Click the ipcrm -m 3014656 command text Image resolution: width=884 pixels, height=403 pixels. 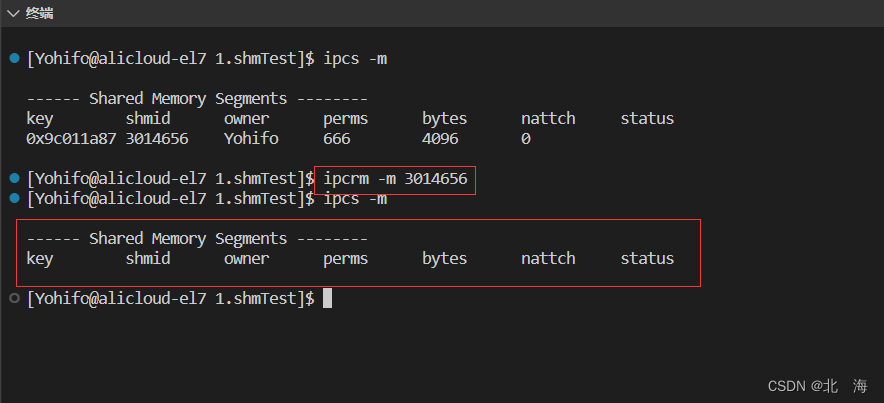point(395,179)
